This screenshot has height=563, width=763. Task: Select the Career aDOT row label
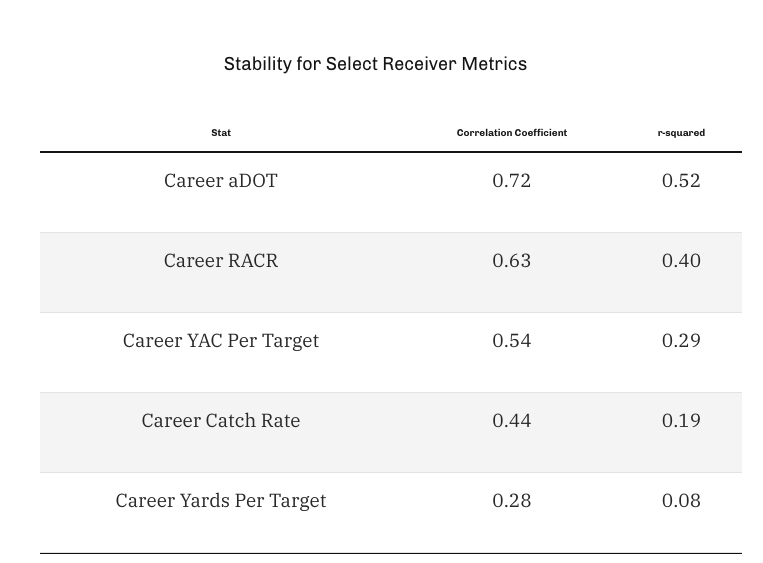(x=221, y=181)
